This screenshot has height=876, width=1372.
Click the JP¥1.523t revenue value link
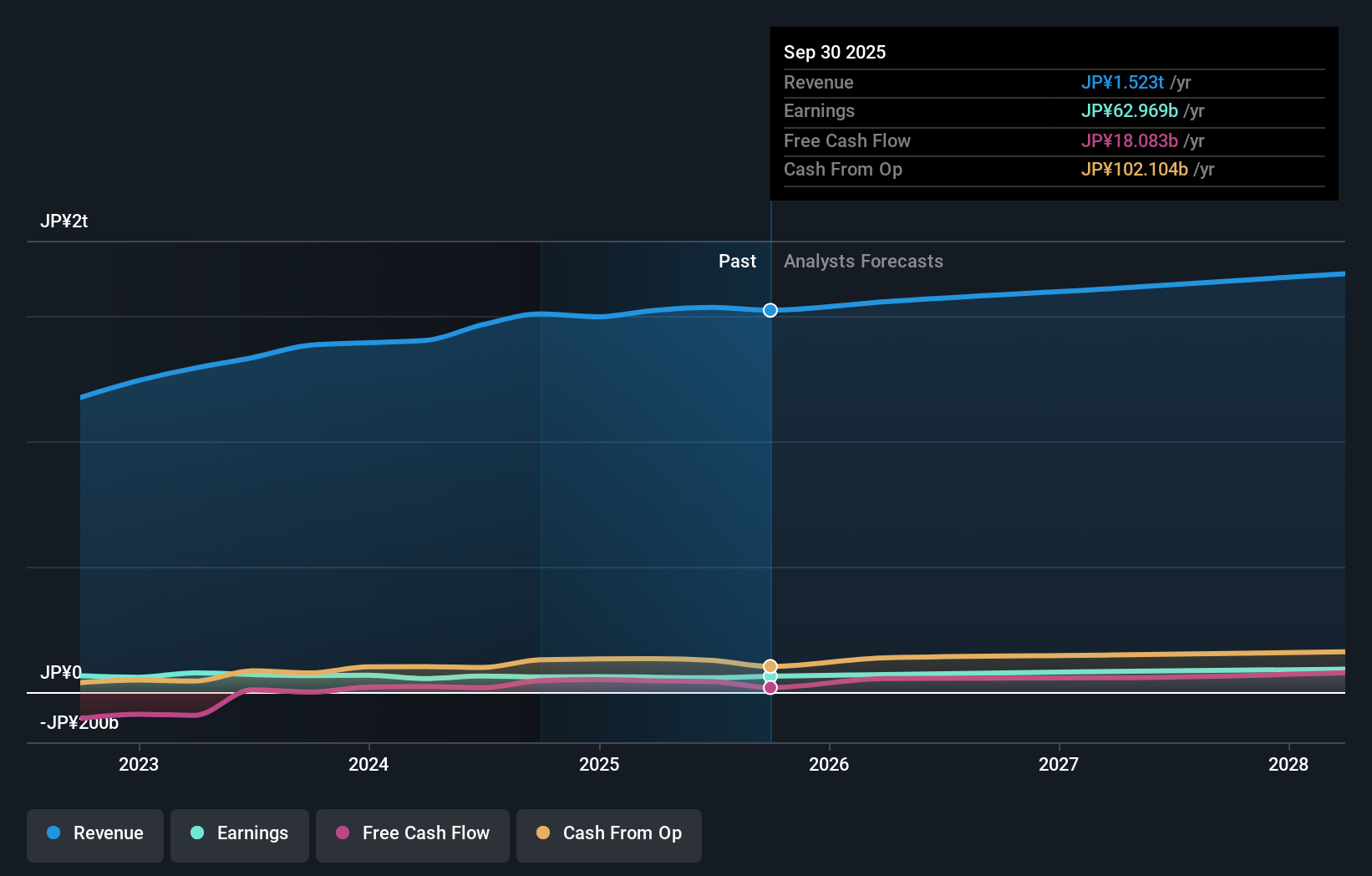(x=1124, y=83)
